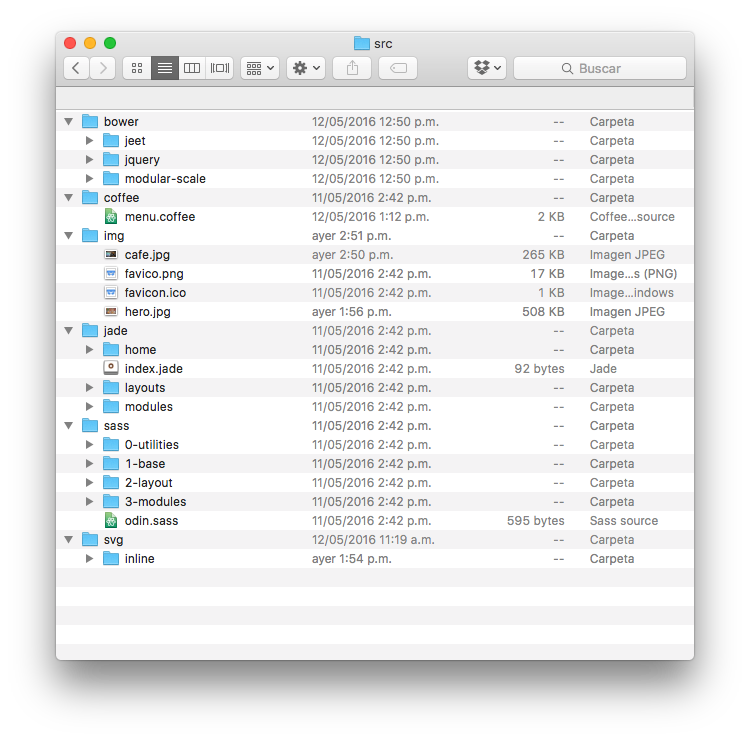This screenshot has height=740, width=750.
Task: Go back with the left chevron button
Action: 76,68
